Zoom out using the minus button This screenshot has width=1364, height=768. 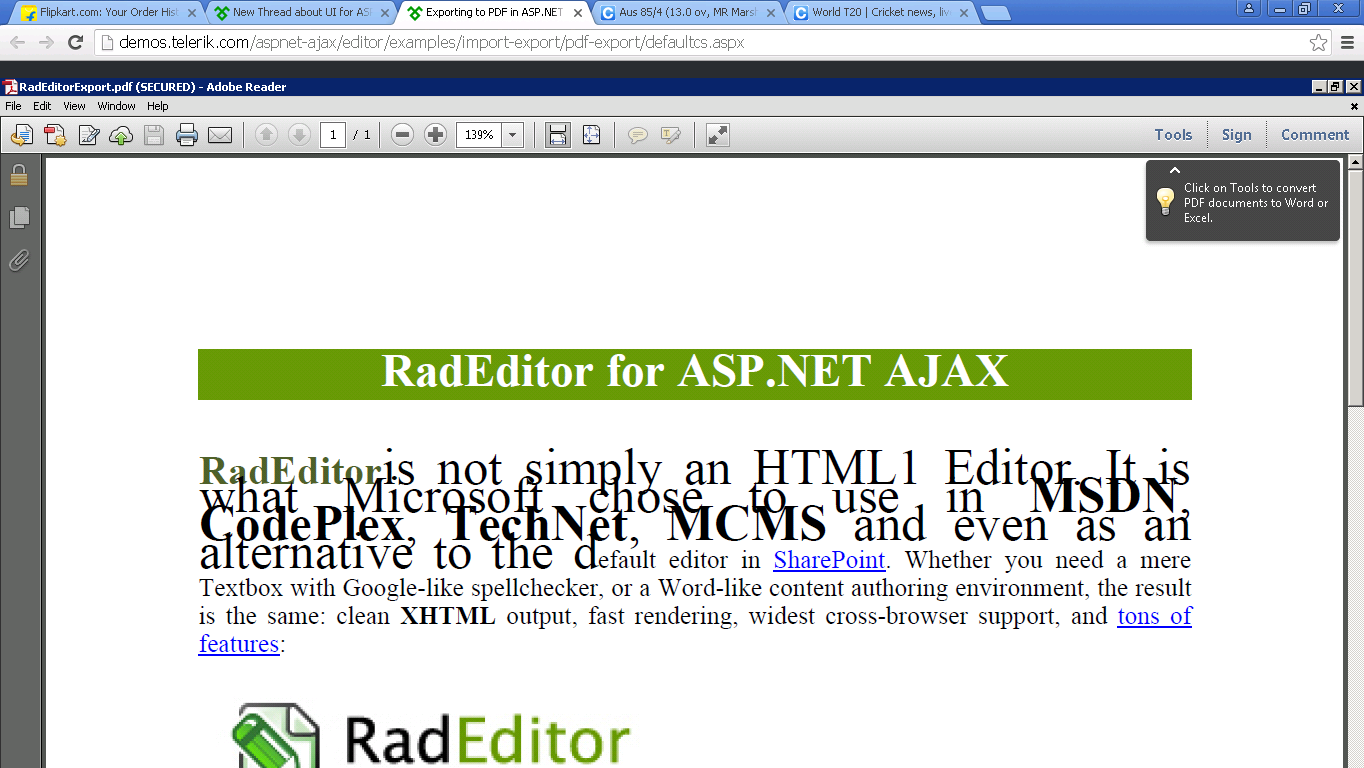click(402, 135)
